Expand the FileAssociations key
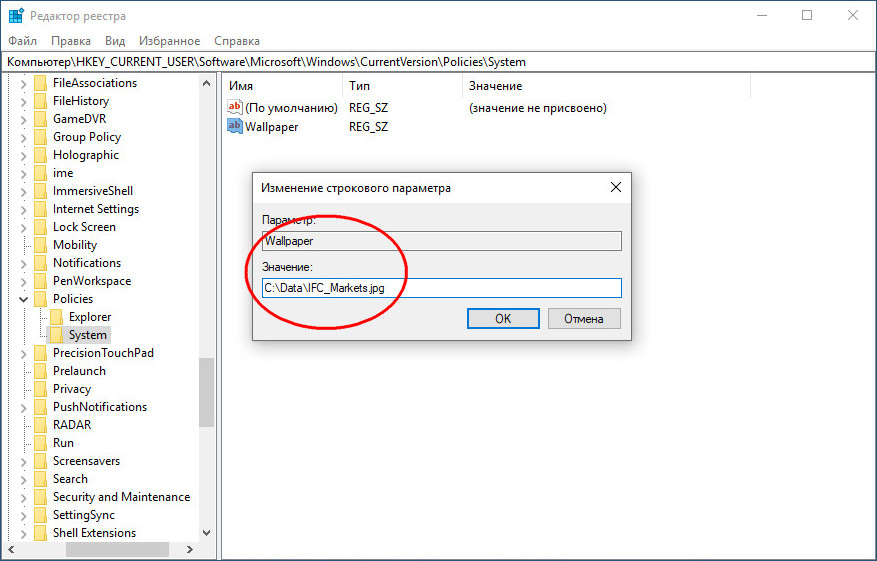The width and height of the screenshot is (877, 561). [x=23, y=84]
